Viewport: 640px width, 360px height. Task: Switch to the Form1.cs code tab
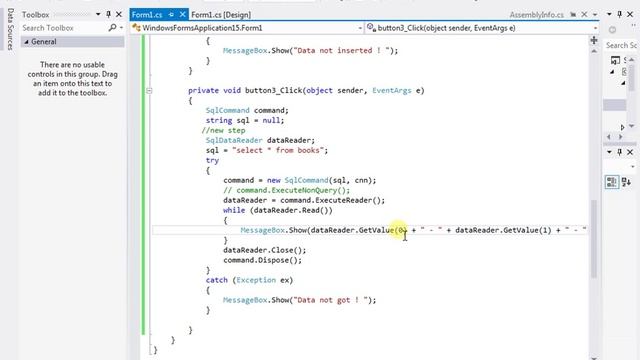(147, 15)
